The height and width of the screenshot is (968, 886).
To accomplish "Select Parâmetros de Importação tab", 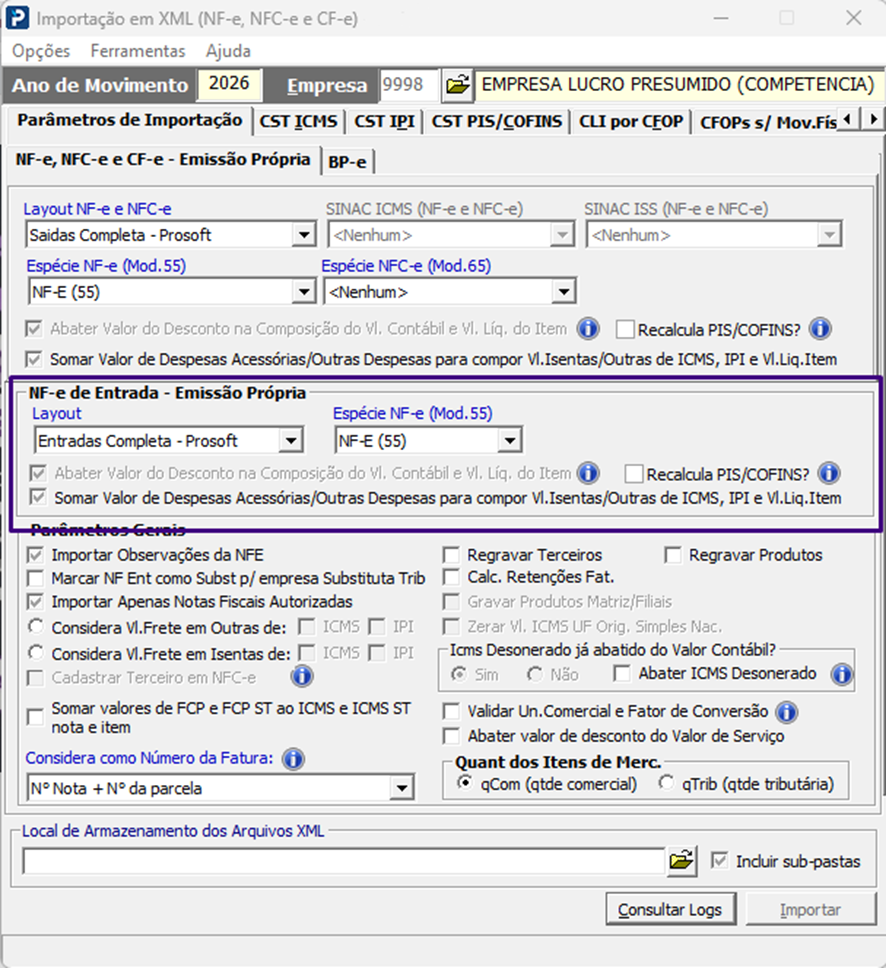I will [130, 120].
